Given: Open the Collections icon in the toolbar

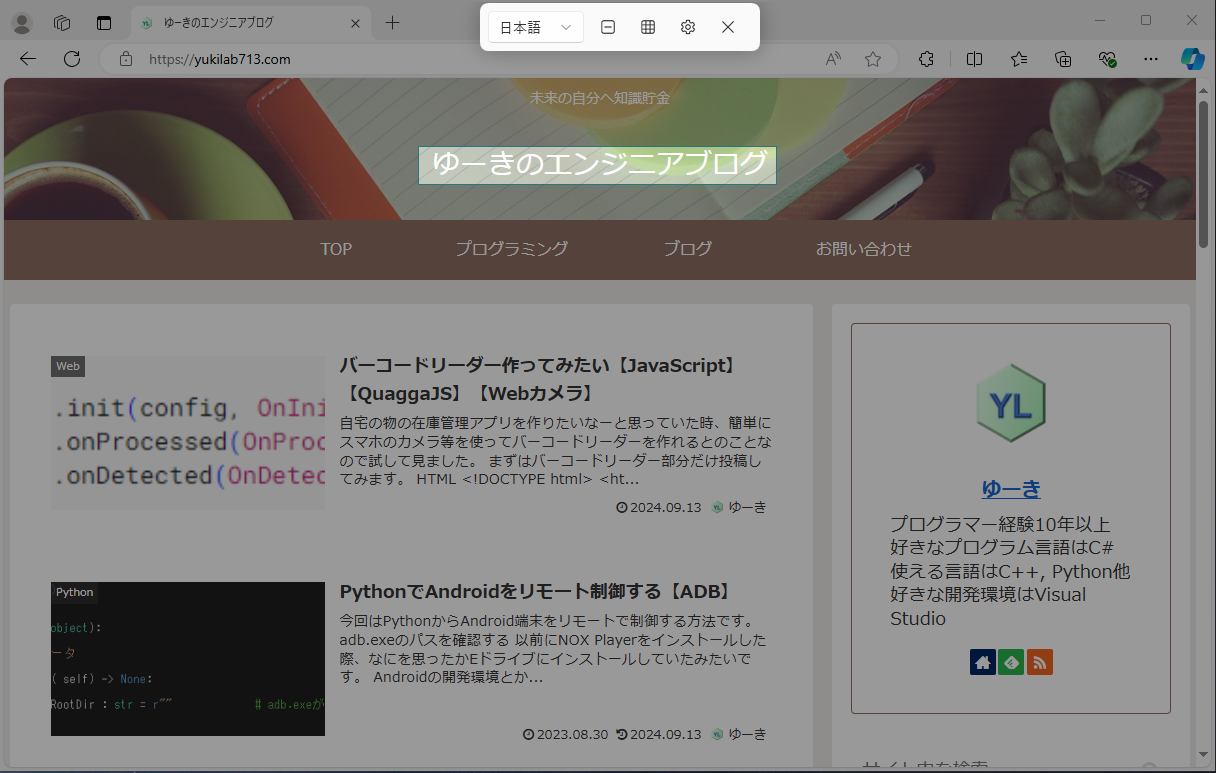Looking at the screenshot, I should pos(1063,59).
